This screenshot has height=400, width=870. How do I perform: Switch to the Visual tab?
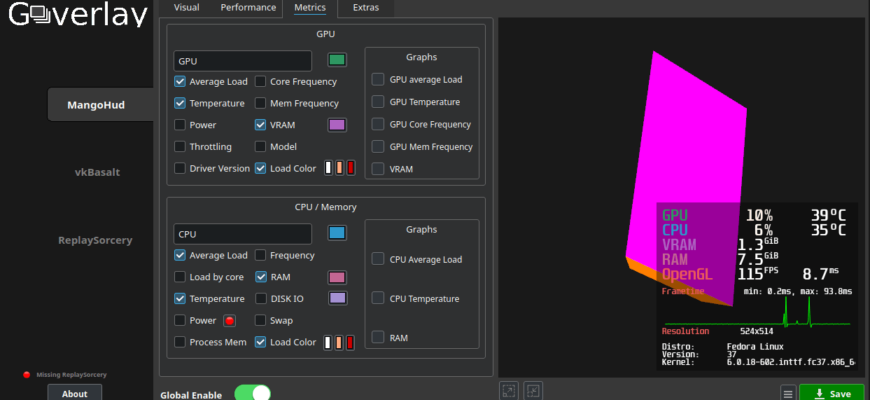(x=186, y=8)
